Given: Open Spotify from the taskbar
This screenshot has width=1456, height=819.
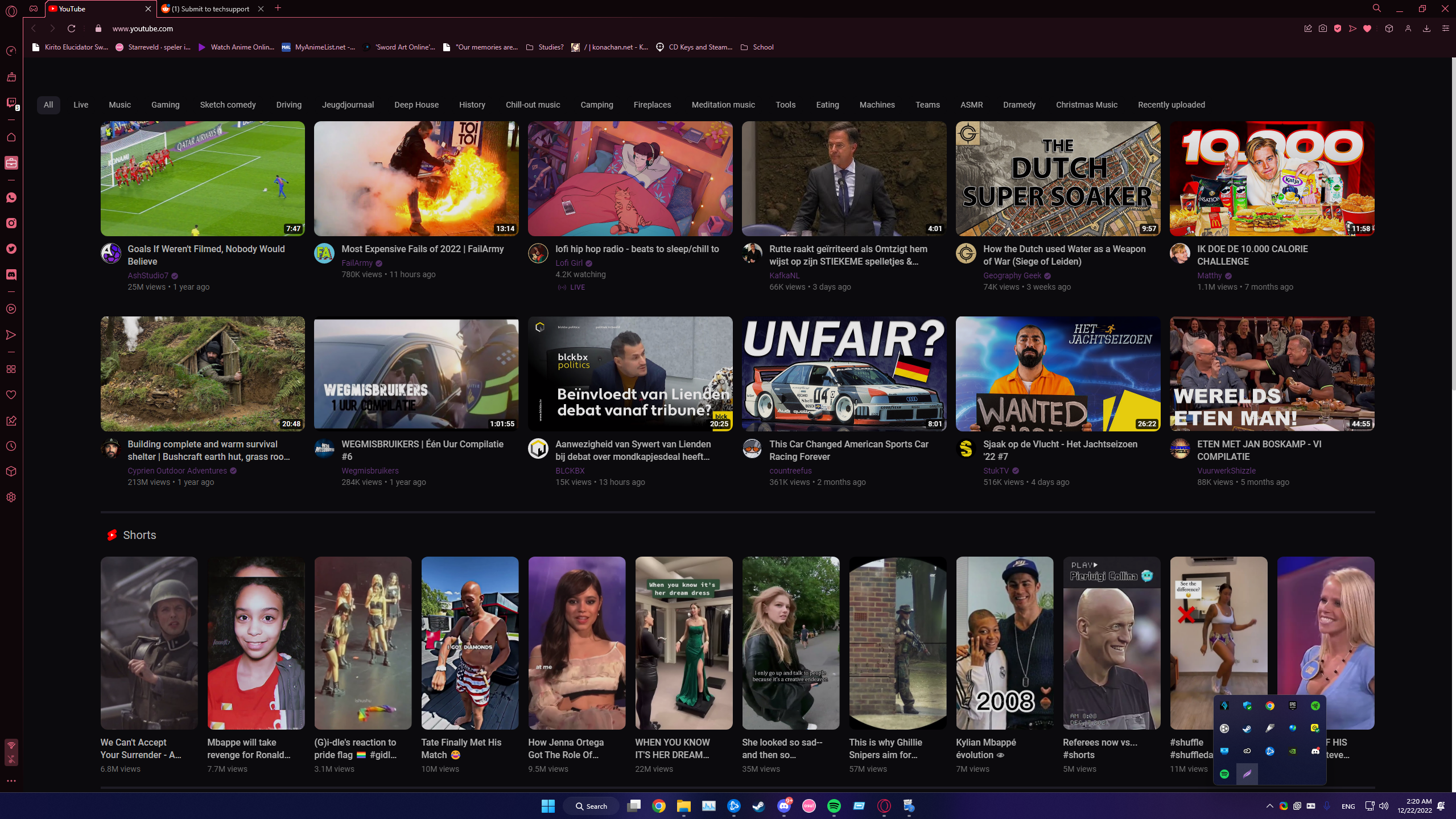Looking at the screenshot, I should click(834, 806).
